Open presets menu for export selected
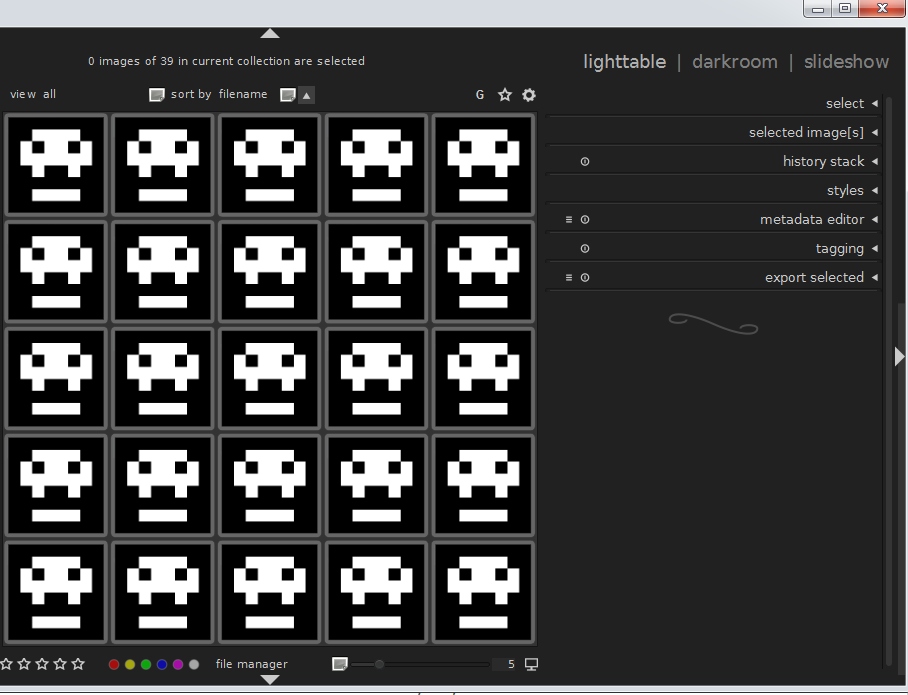The image size is (908, 695). [x=569, y=277]
